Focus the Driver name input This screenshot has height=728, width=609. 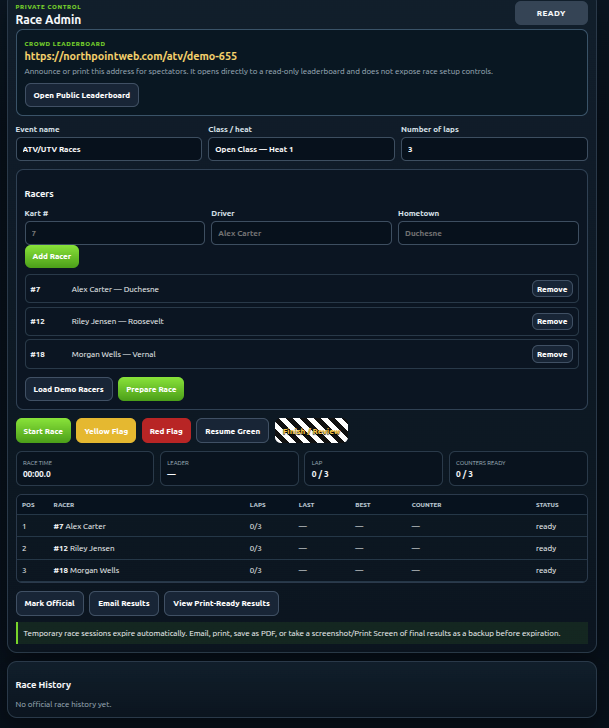point(301,233)
